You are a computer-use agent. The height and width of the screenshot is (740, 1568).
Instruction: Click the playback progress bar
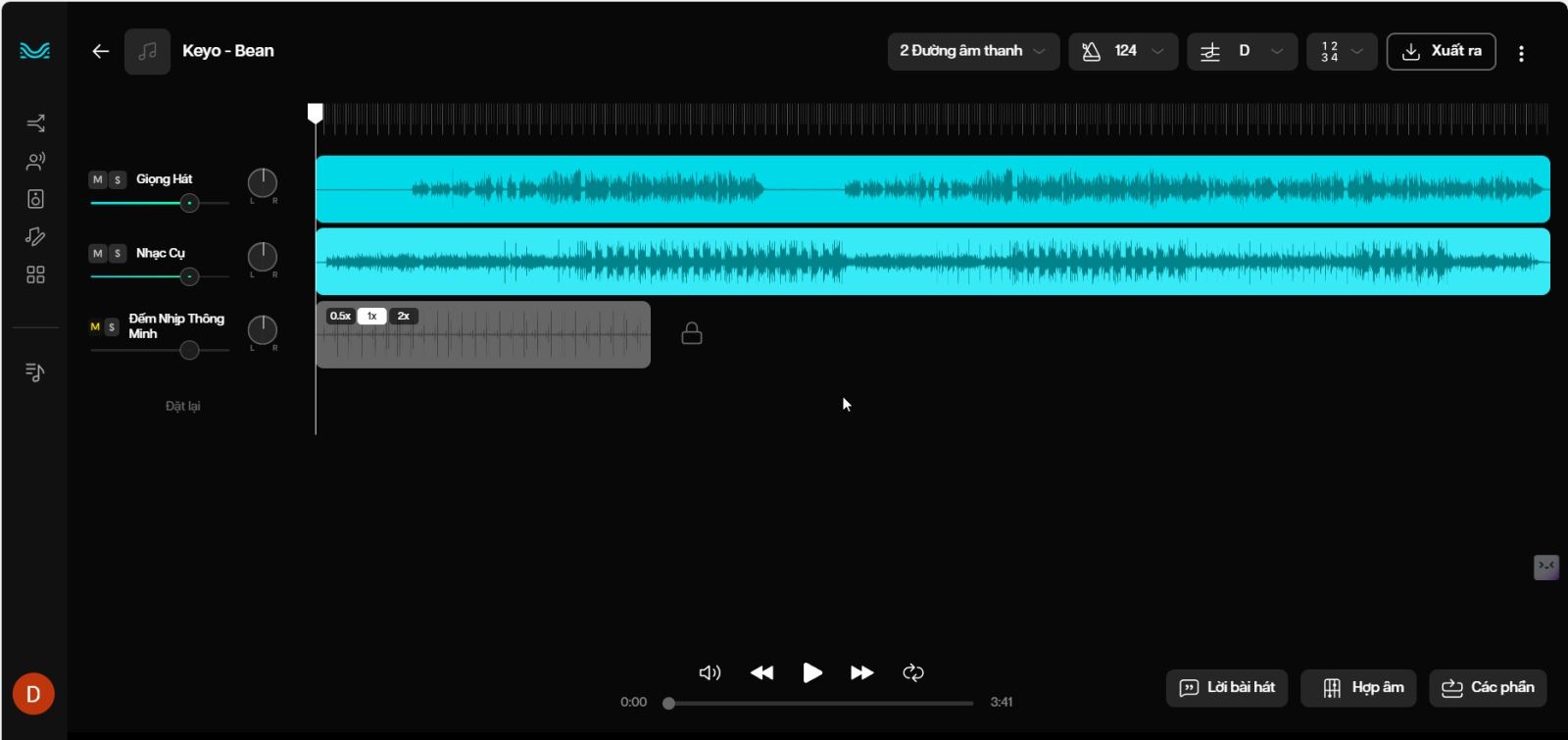click(x=818, y=703)
